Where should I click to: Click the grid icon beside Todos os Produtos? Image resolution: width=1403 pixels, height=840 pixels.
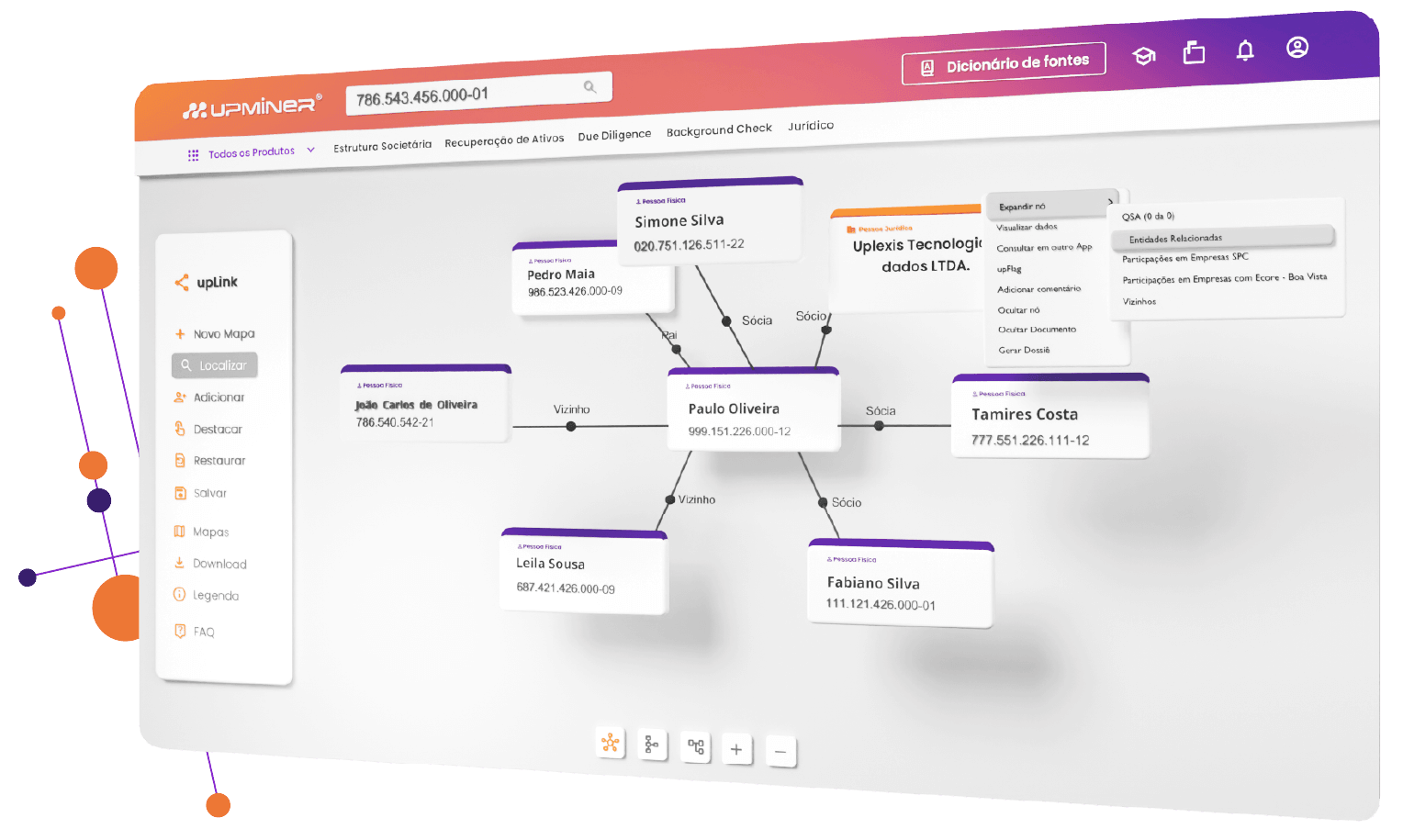193,155
